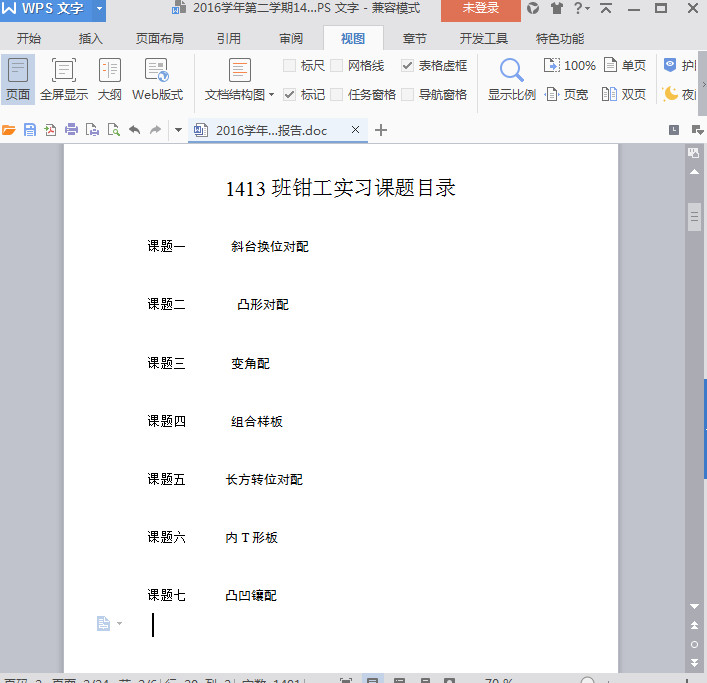The image size is (707, 683).
Task: Switch to full screen display view
Action: (64, 79)
